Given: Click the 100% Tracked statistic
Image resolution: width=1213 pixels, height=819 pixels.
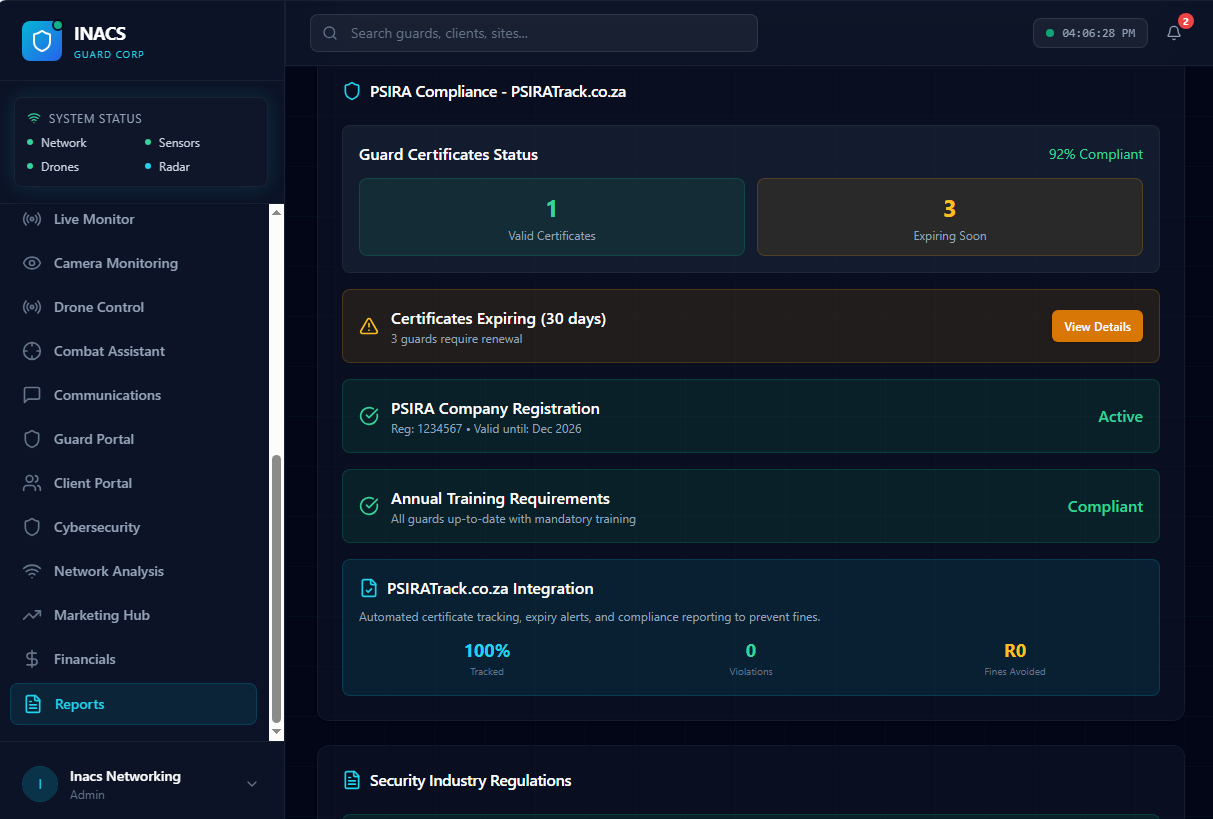Looking at the screenshot, I should [x=487, y=659].
